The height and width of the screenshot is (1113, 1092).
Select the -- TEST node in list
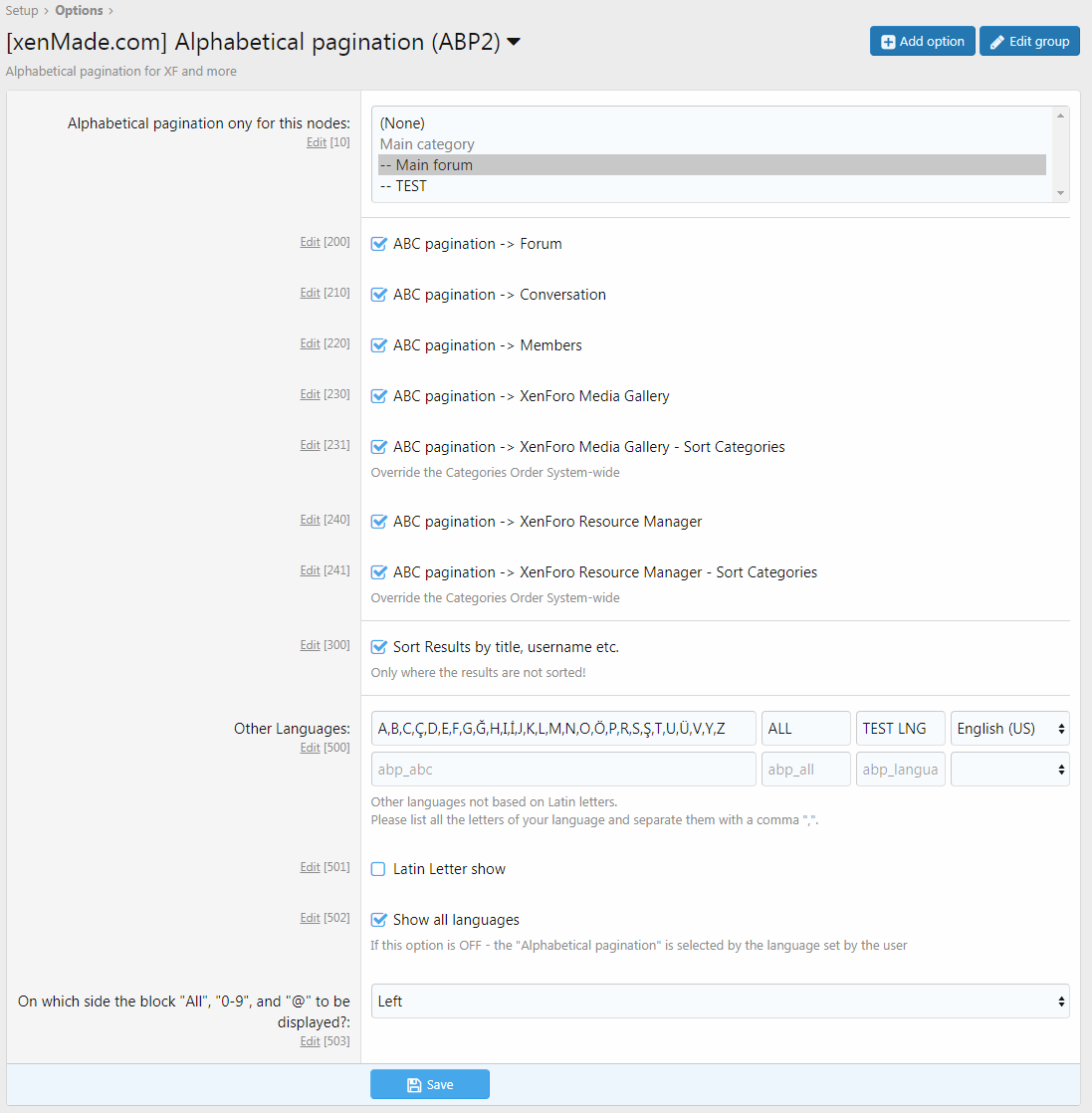point(411,186)
